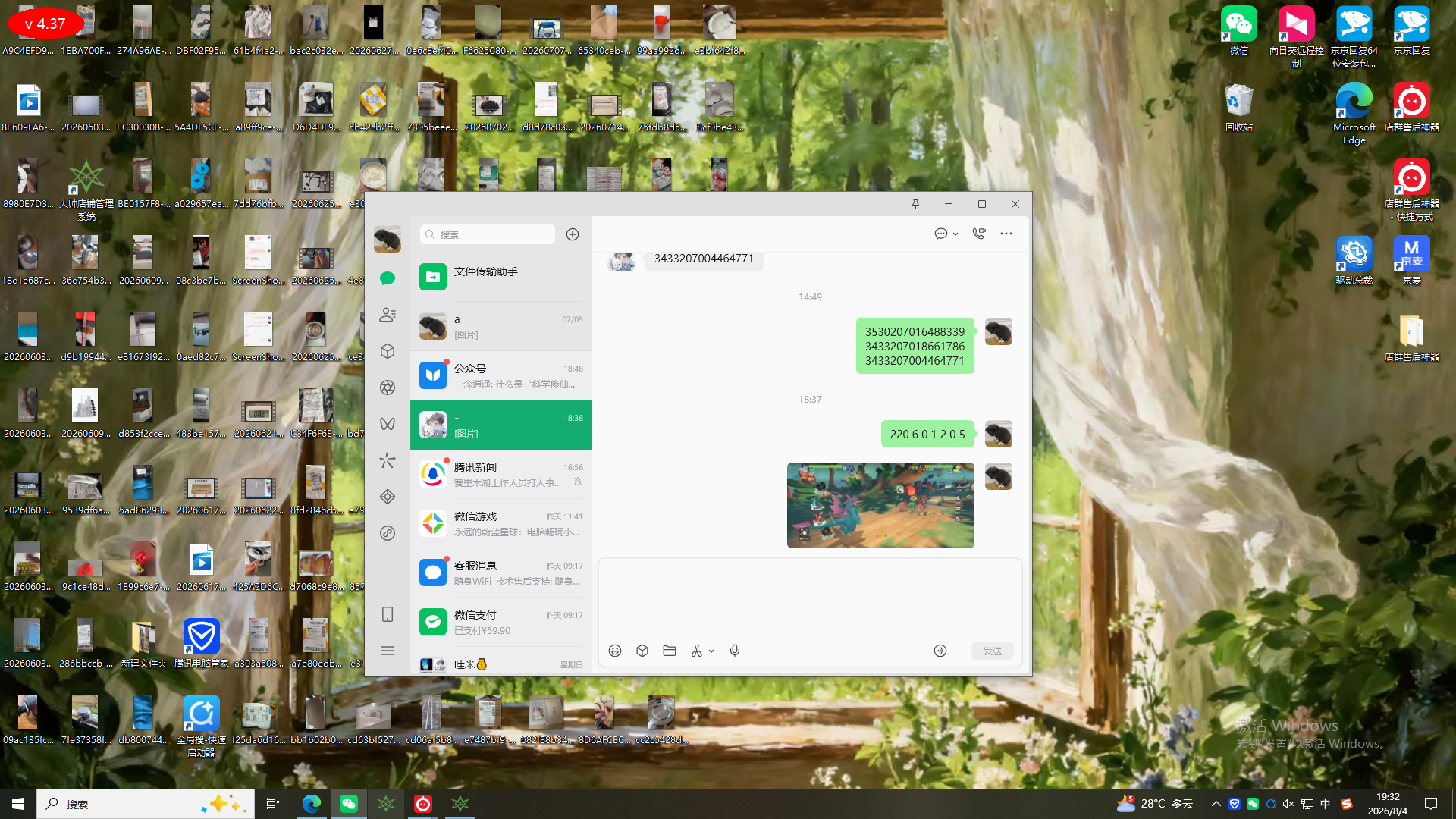1456x819 pixels.
Task: Expand the screenshot options arrow beside scissors
Action: [711, 651]
